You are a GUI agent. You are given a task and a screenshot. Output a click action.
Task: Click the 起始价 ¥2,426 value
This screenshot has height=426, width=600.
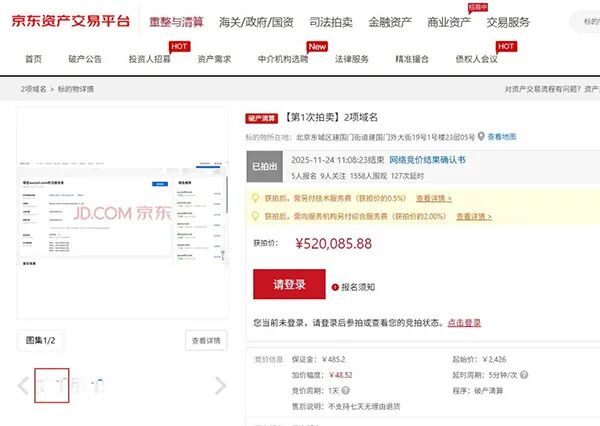(x=494, y=359)
